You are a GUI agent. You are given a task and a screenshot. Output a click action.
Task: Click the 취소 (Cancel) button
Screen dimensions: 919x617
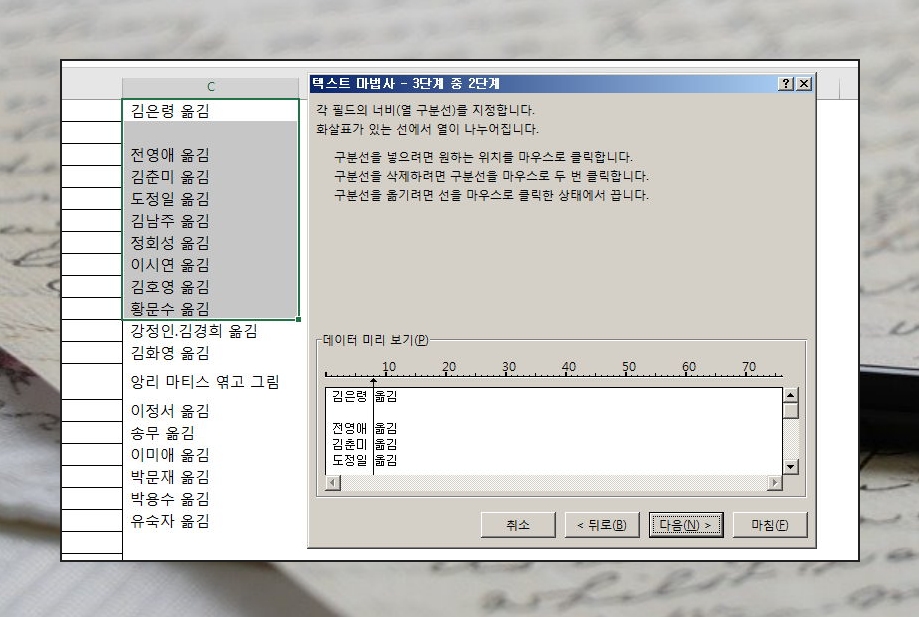pos(518,524)
